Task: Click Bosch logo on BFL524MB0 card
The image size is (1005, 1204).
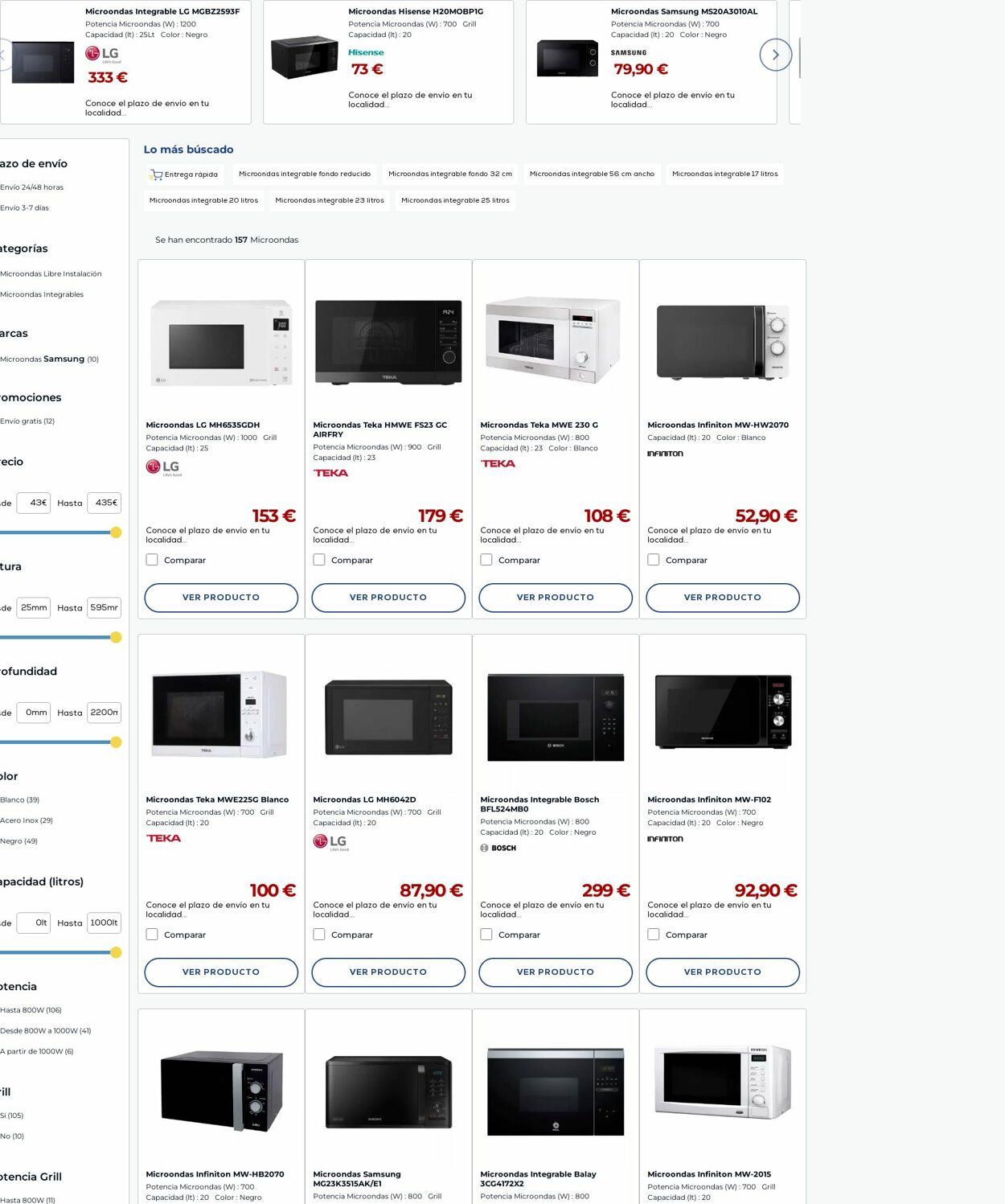Action: (498, 848)
